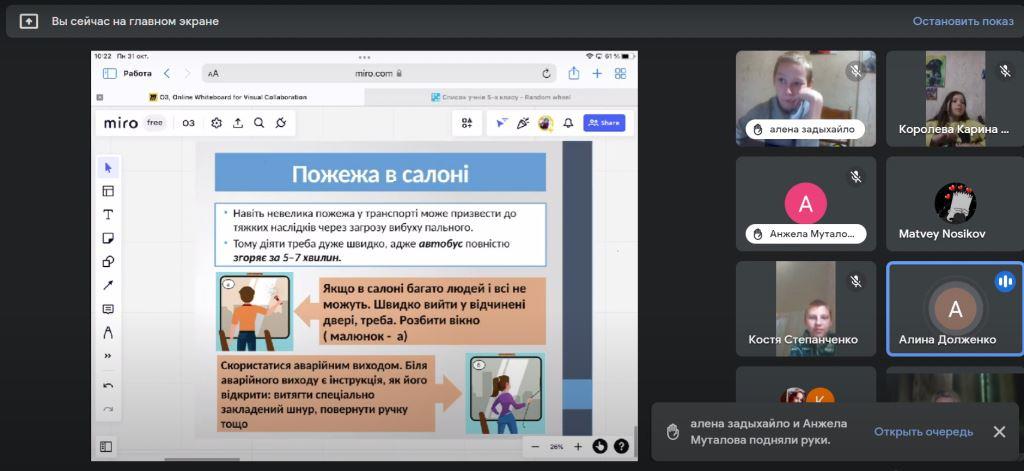The height and width of the screenshot is (471, 1024).
Task: Search the Miro board
Action: click(259, 123)
